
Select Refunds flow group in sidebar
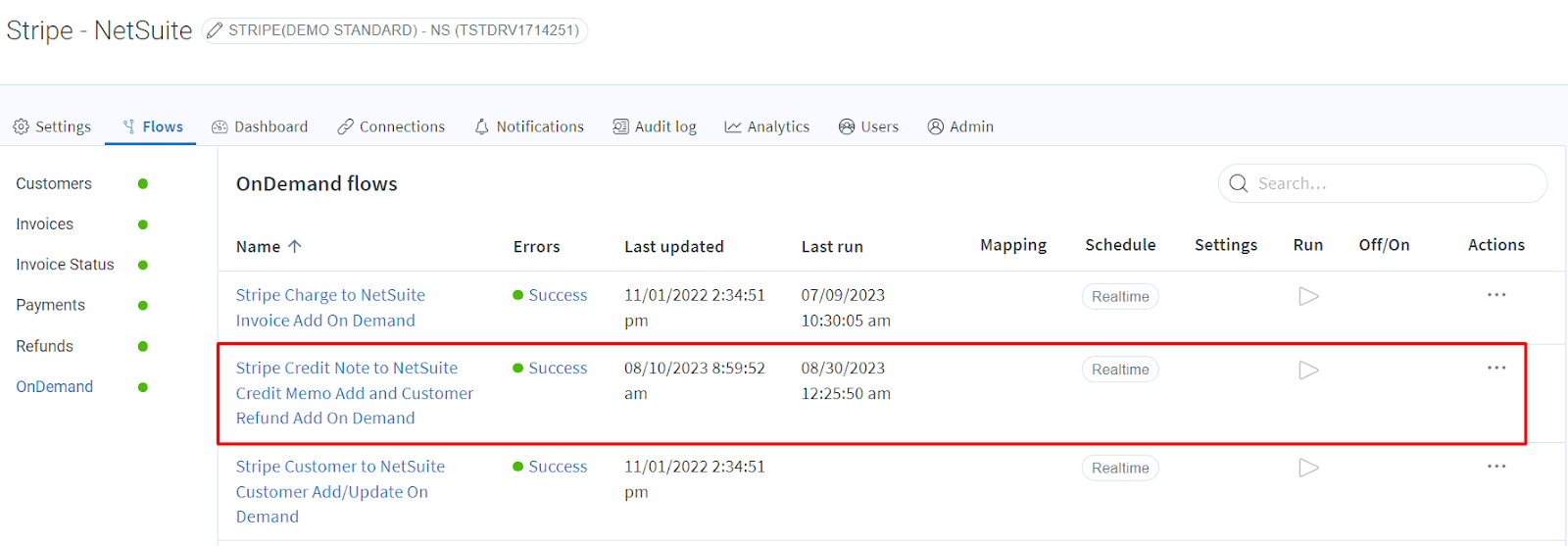44,346
